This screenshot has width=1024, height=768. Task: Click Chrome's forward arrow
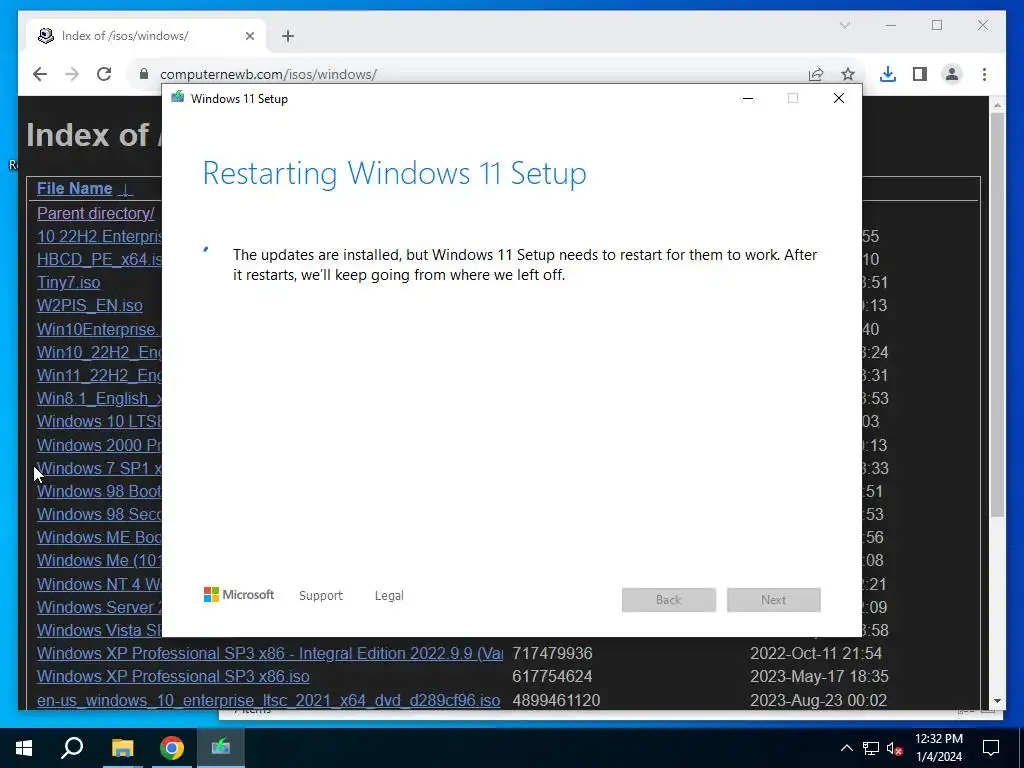[x=72, y=74]
